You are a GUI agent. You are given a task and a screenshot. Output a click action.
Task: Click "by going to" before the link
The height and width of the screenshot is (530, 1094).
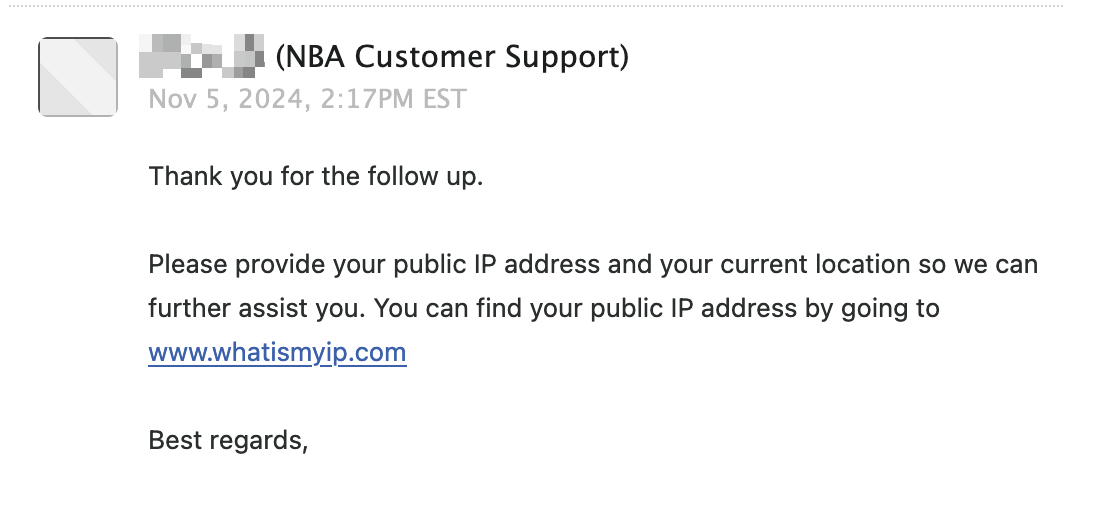(872, 309)
